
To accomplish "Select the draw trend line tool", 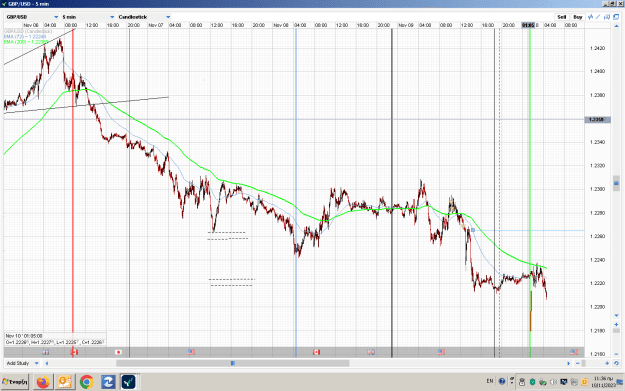I will (x=598, y=17).
